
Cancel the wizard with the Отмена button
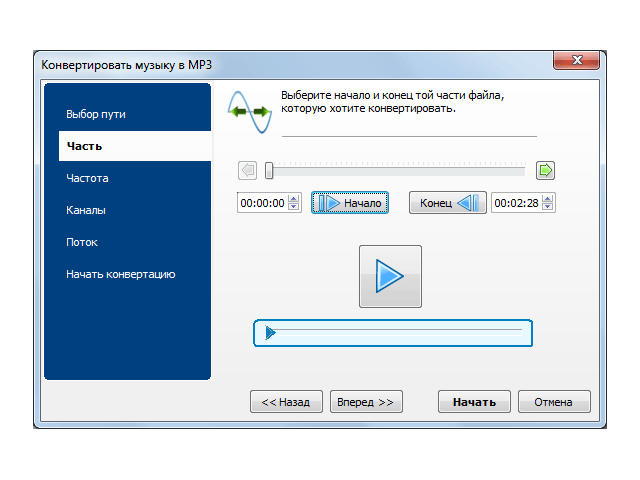click(554, 402)
